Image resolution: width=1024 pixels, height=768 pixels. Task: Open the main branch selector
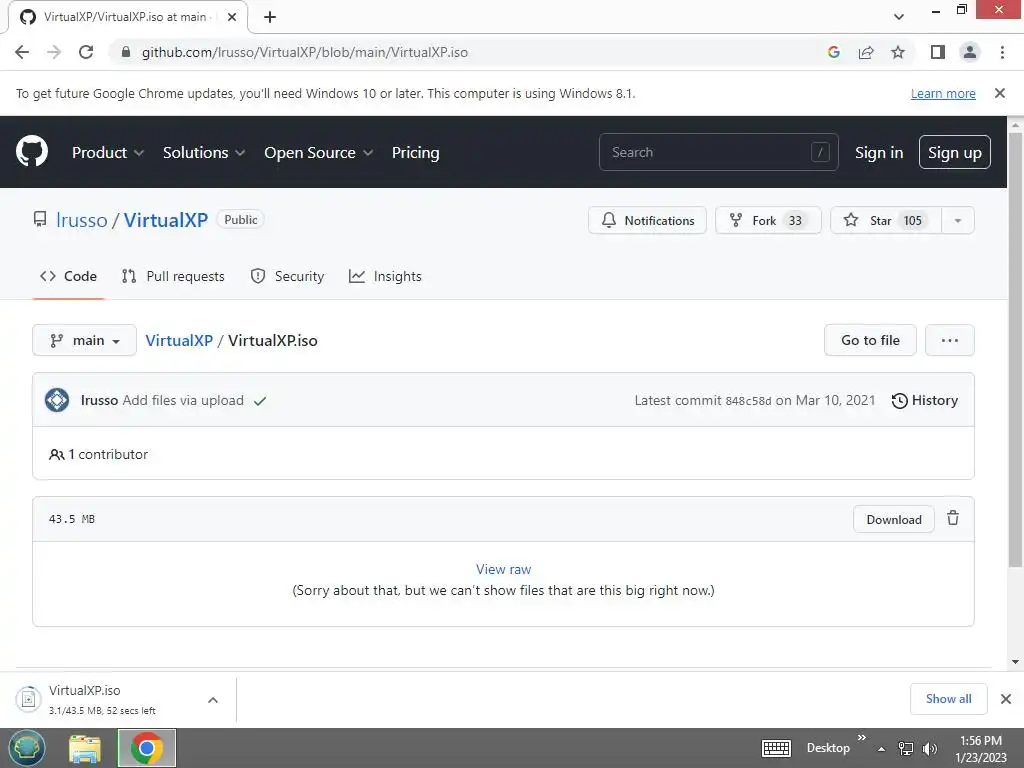(x=84, y=340)
